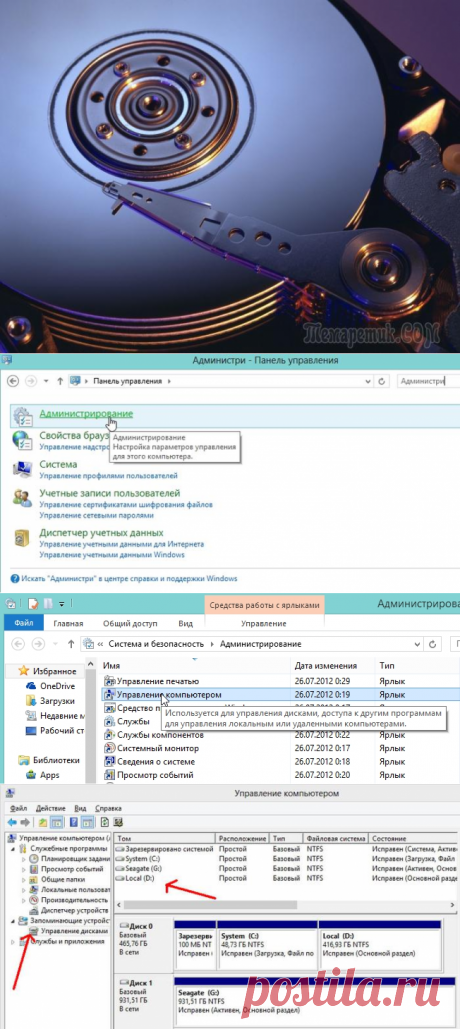Viewport: 460px width, 1029px height.
Task: Open the Apps library in navigation pane
Action: click(50, 775)
